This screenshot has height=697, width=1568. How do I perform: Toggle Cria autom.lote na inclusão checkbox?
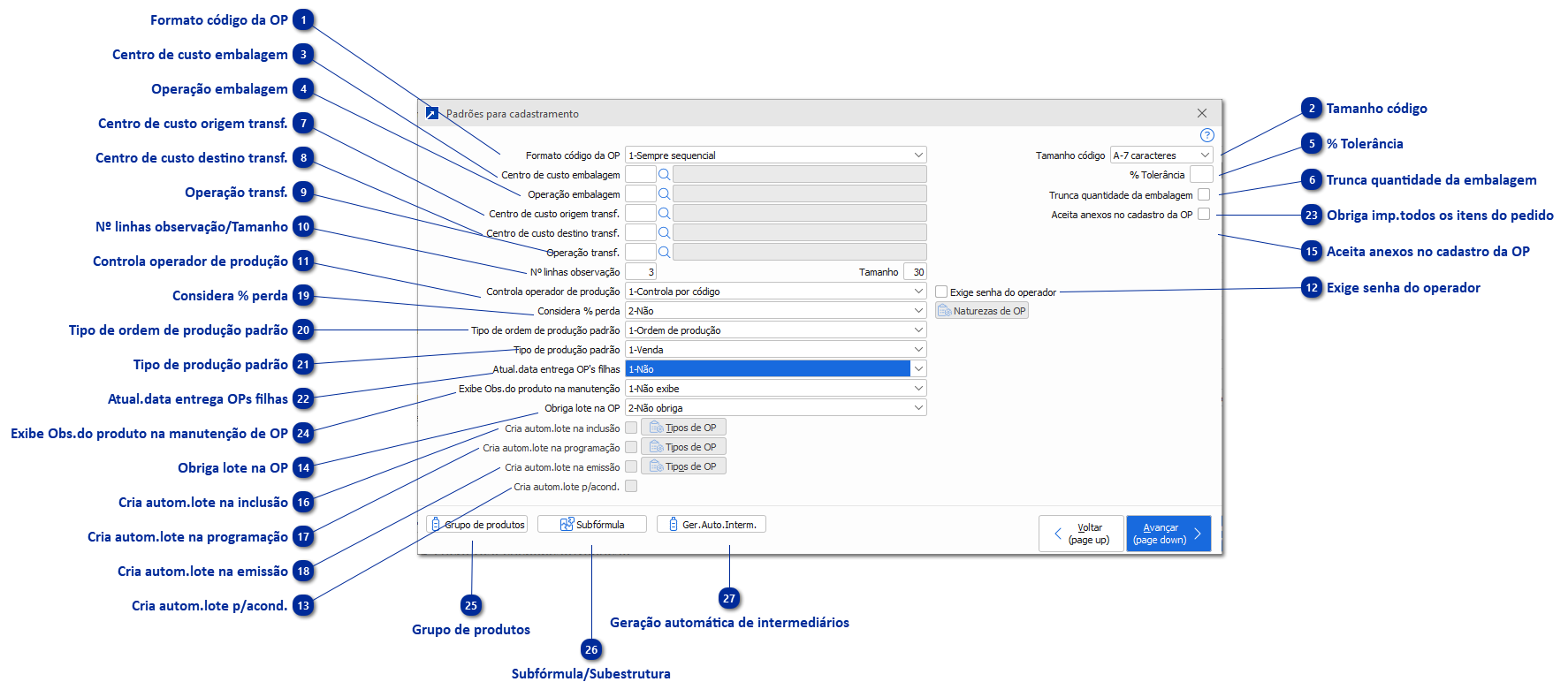(631, 428)
